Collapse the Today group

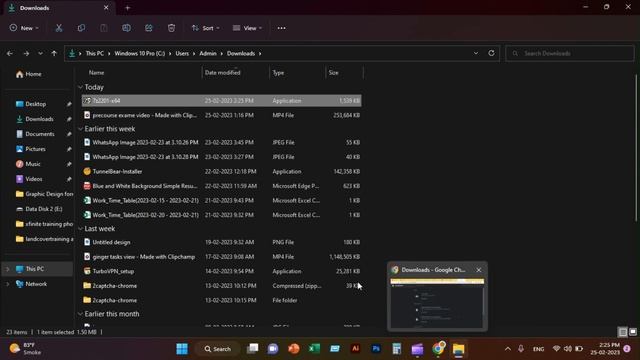point(80,87)
